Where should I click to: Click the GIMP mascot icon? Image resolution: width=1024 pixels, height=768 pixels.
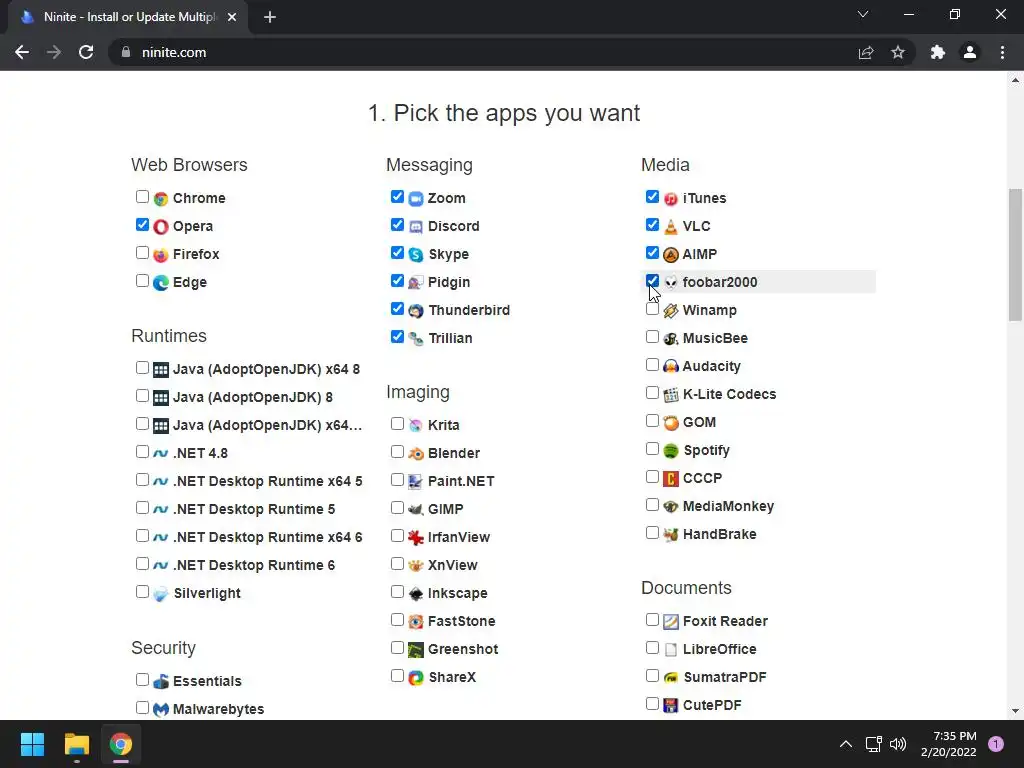pyautogui.click(x=415, y=509)
